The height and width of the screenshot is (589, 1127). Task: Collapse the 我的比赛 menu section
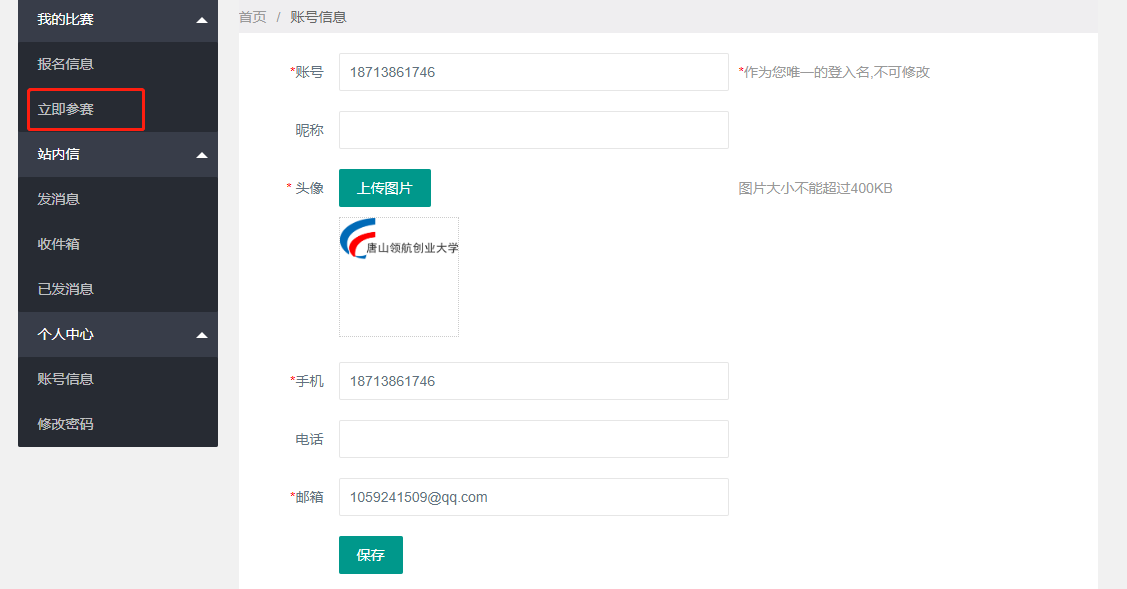(x=202, y=20)
